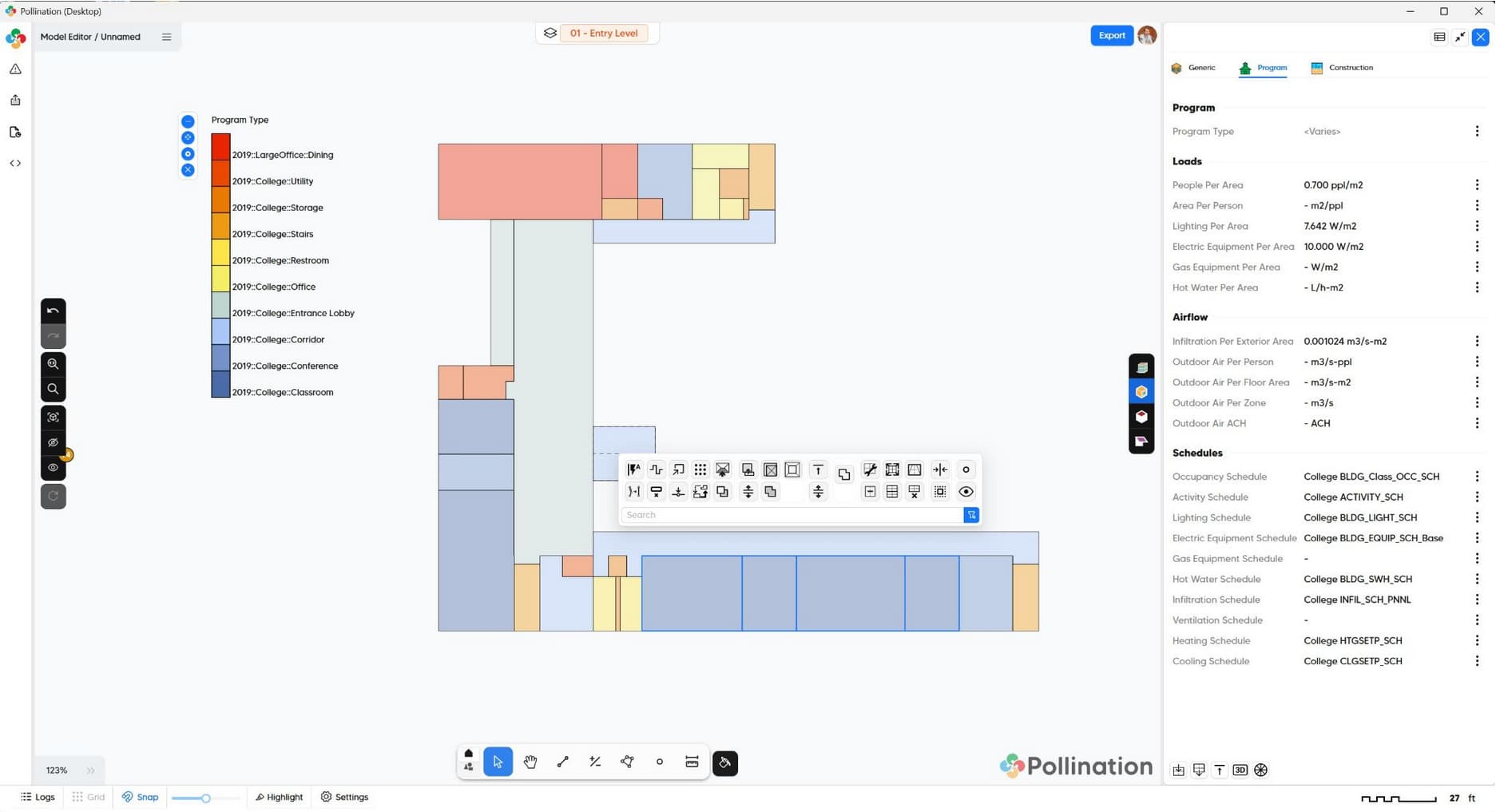Viewport: 1496px width, 812px height.
Task: Click the Export button
Action: click(x=1111, y=35)
